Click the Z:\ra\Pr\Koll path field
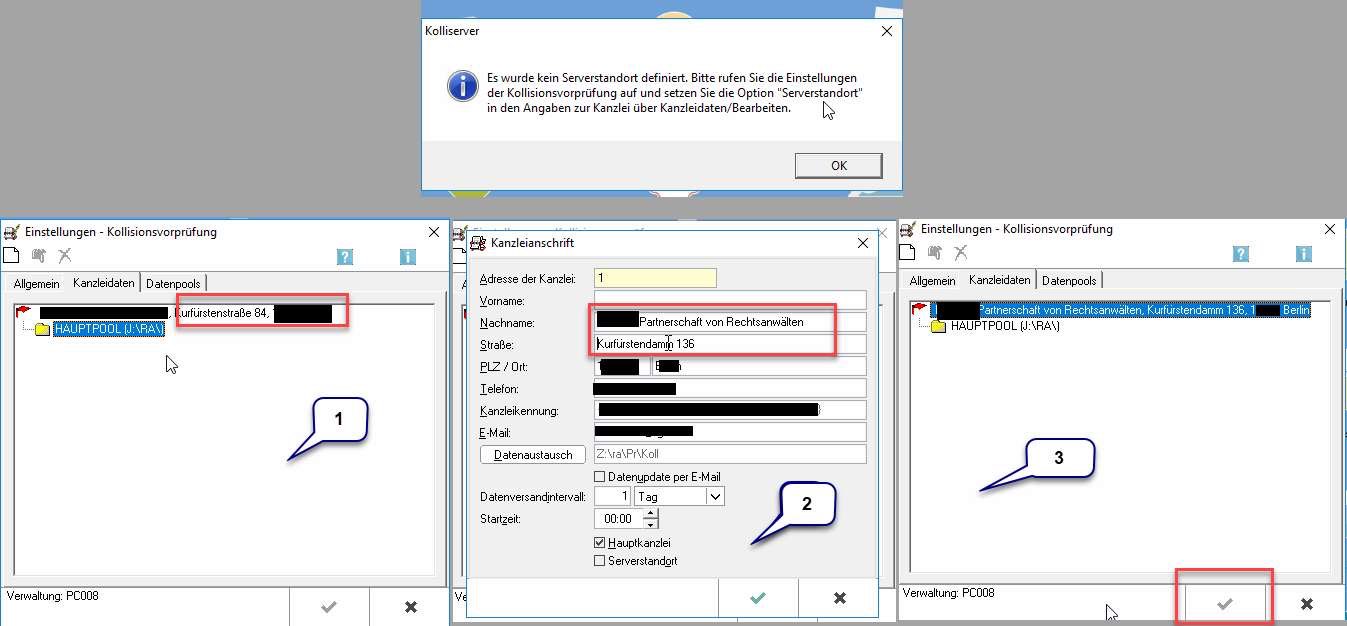Image resolution: width=1347 pixels, height=626 pixels. 730,455
